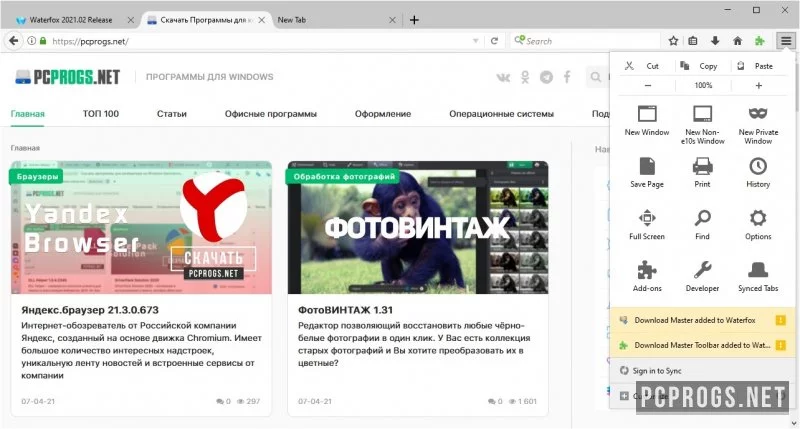Click Paste in the menu panel
This screenshot has height=429, width=800.
pyautogui.click(x=758, y=66)
